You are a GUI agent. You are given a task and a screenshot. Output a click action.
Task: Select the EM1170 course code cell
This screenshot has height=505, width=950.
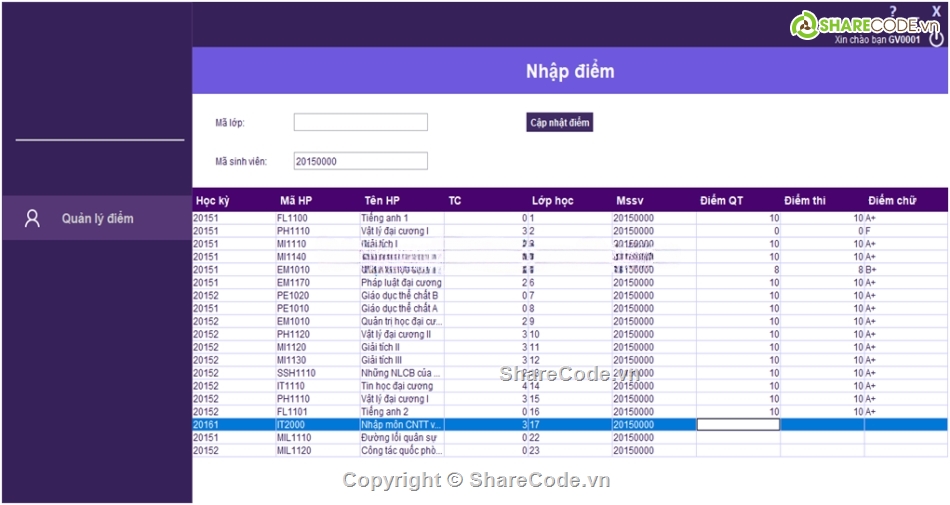(x=318, y=282)
